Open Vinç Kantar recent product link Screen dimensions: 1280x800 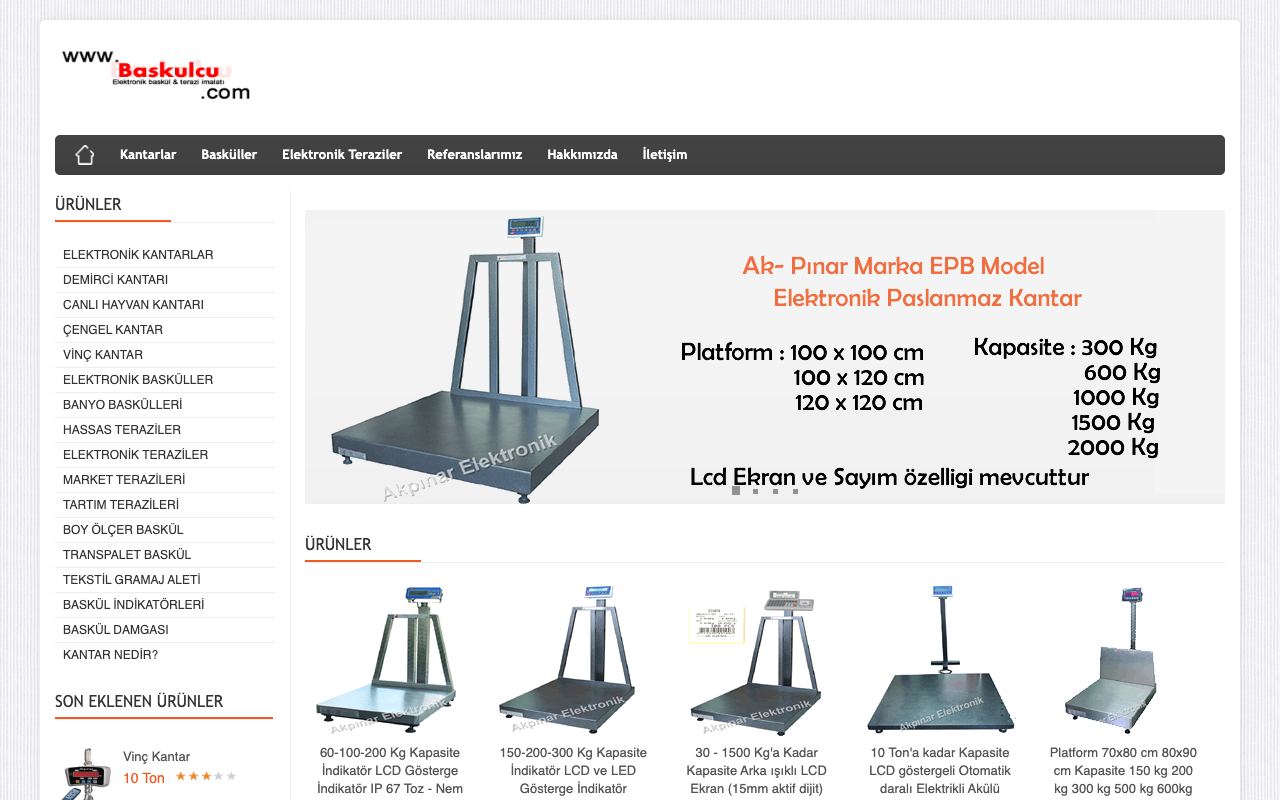(x=156, y=757)
